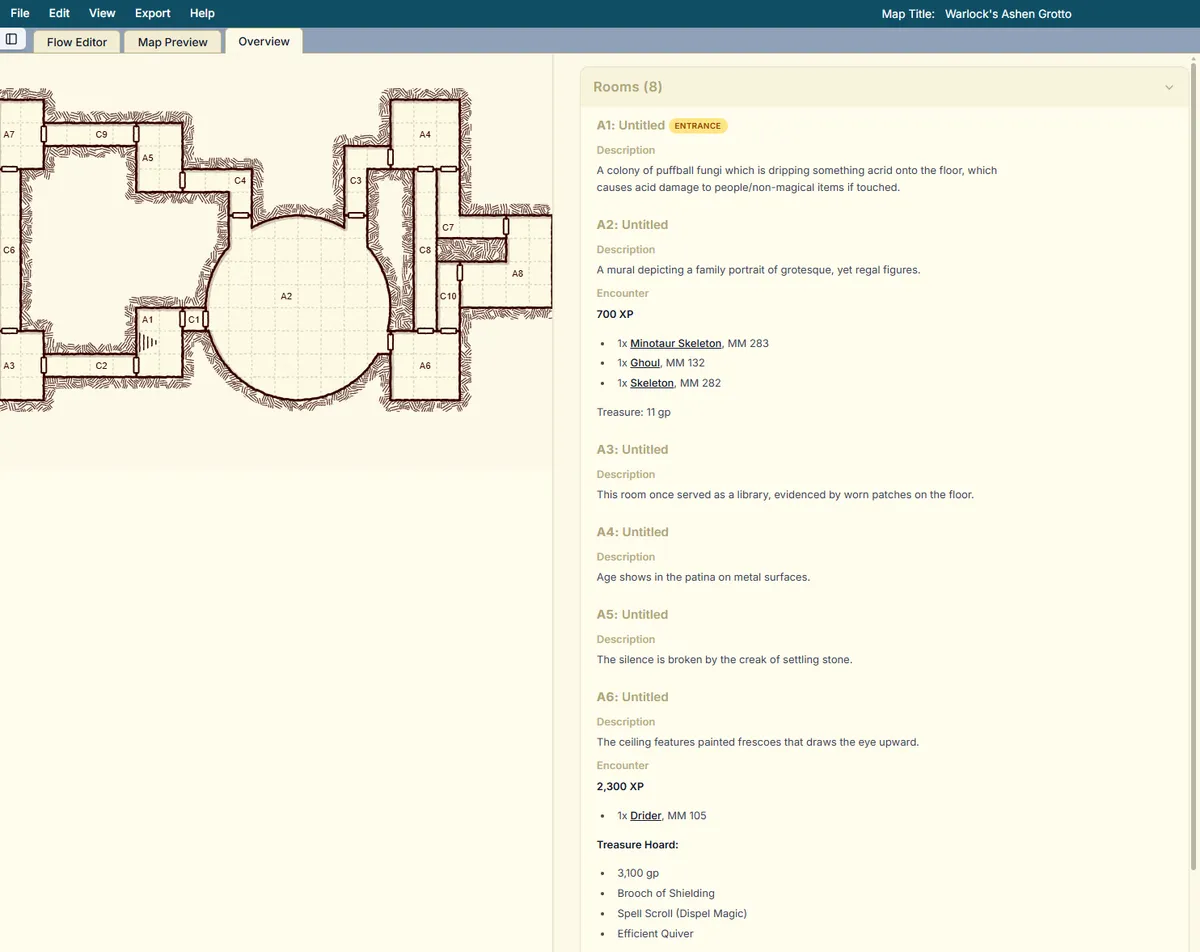Viewport: 1200px width, 952px height.
Task: Switch to the Map Preview tab
Action: pyautogui.click(x=173, y=42)
